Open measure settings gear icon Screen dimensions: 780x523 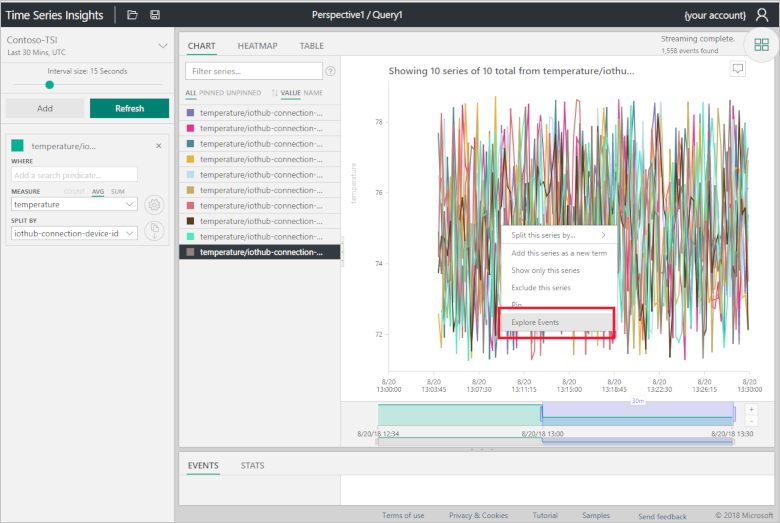(x=154, y=205)
